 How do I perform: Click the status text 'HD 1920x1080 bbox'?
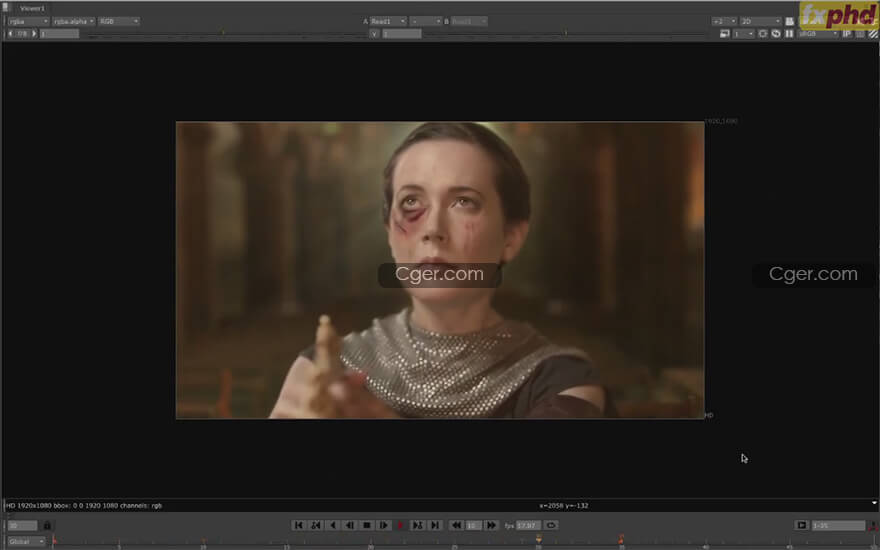click(84, 506)
